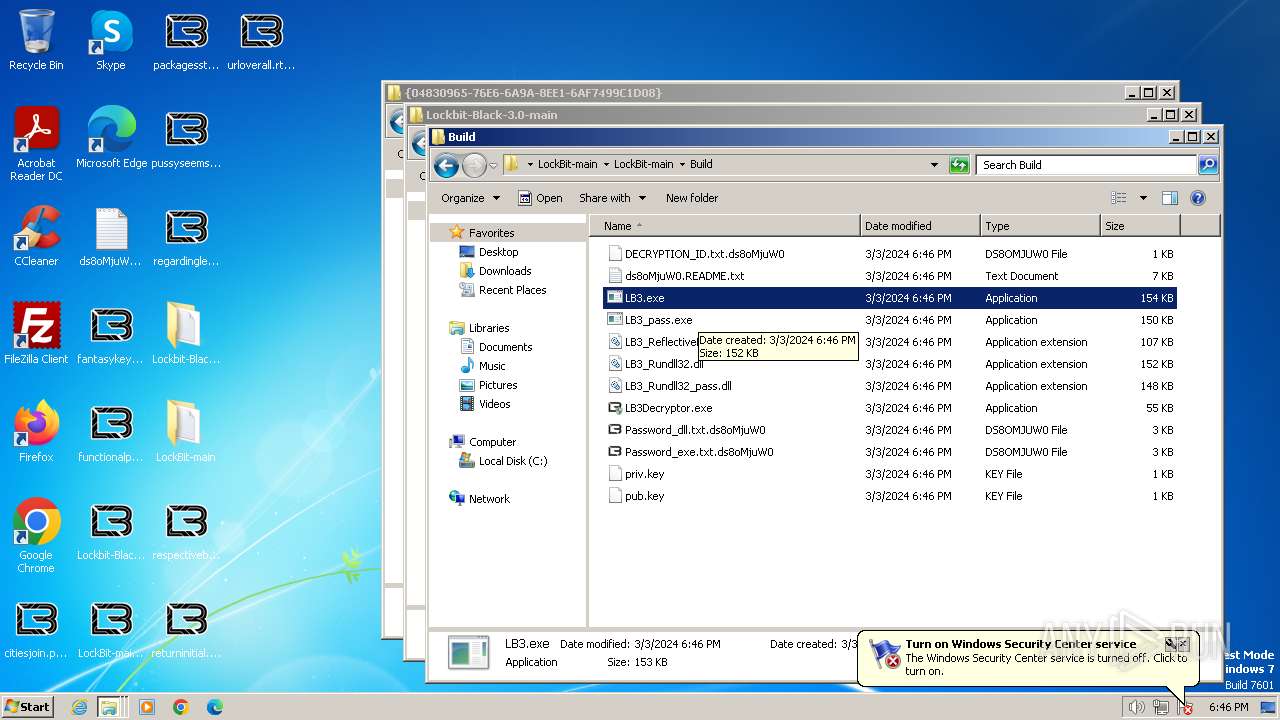Open the Recycle Bin desktop icon
The height and width of the screenshot is (720, 1280).
click(x=36, y=40)
